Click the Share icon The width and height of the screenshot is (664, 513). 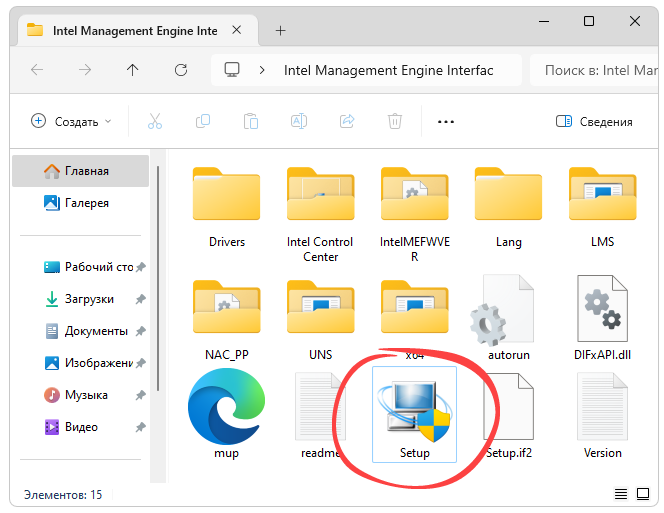coord(347,122)
